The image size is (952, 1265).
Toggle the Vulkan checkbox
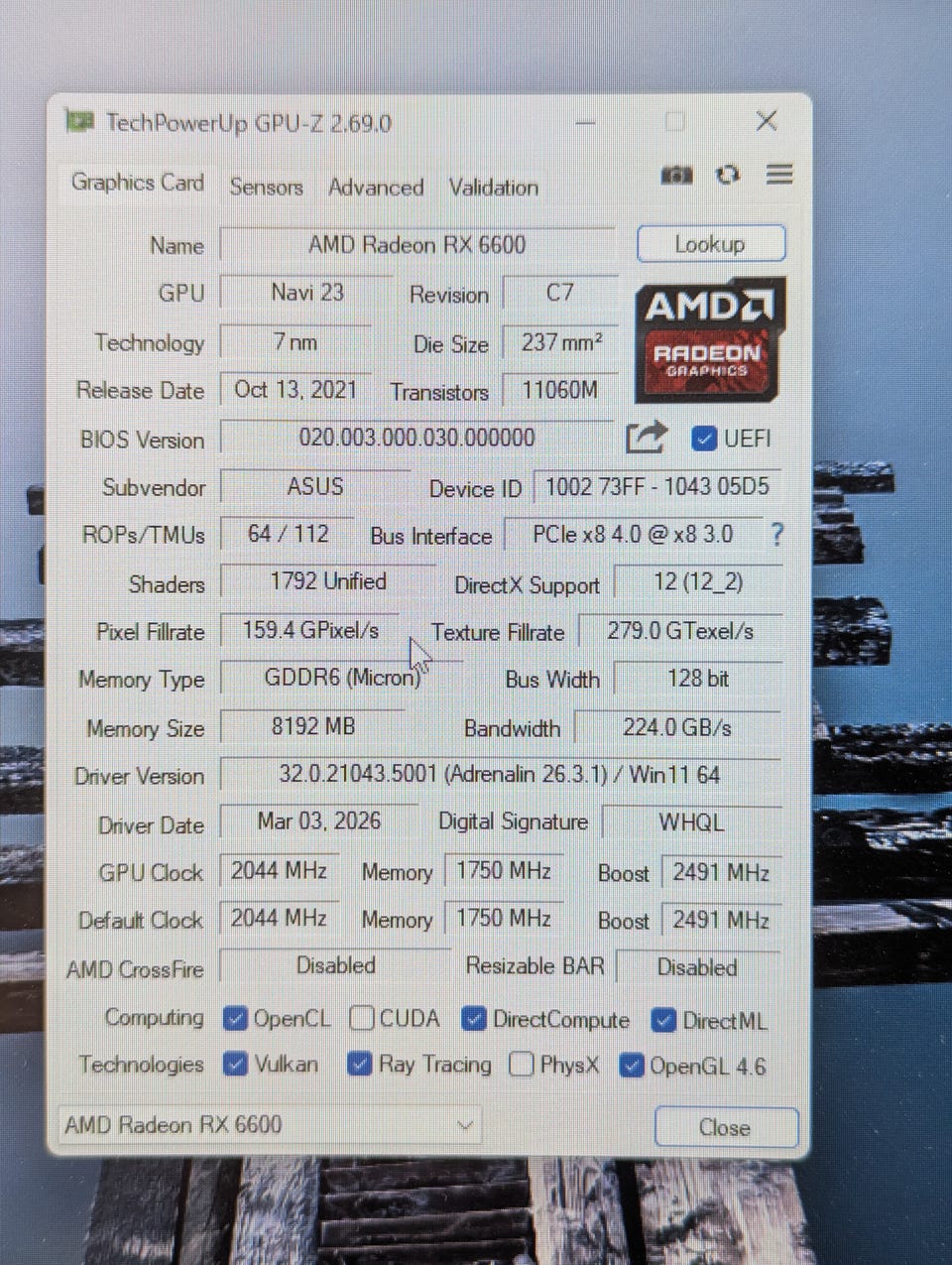click(x=235, y=1065)
